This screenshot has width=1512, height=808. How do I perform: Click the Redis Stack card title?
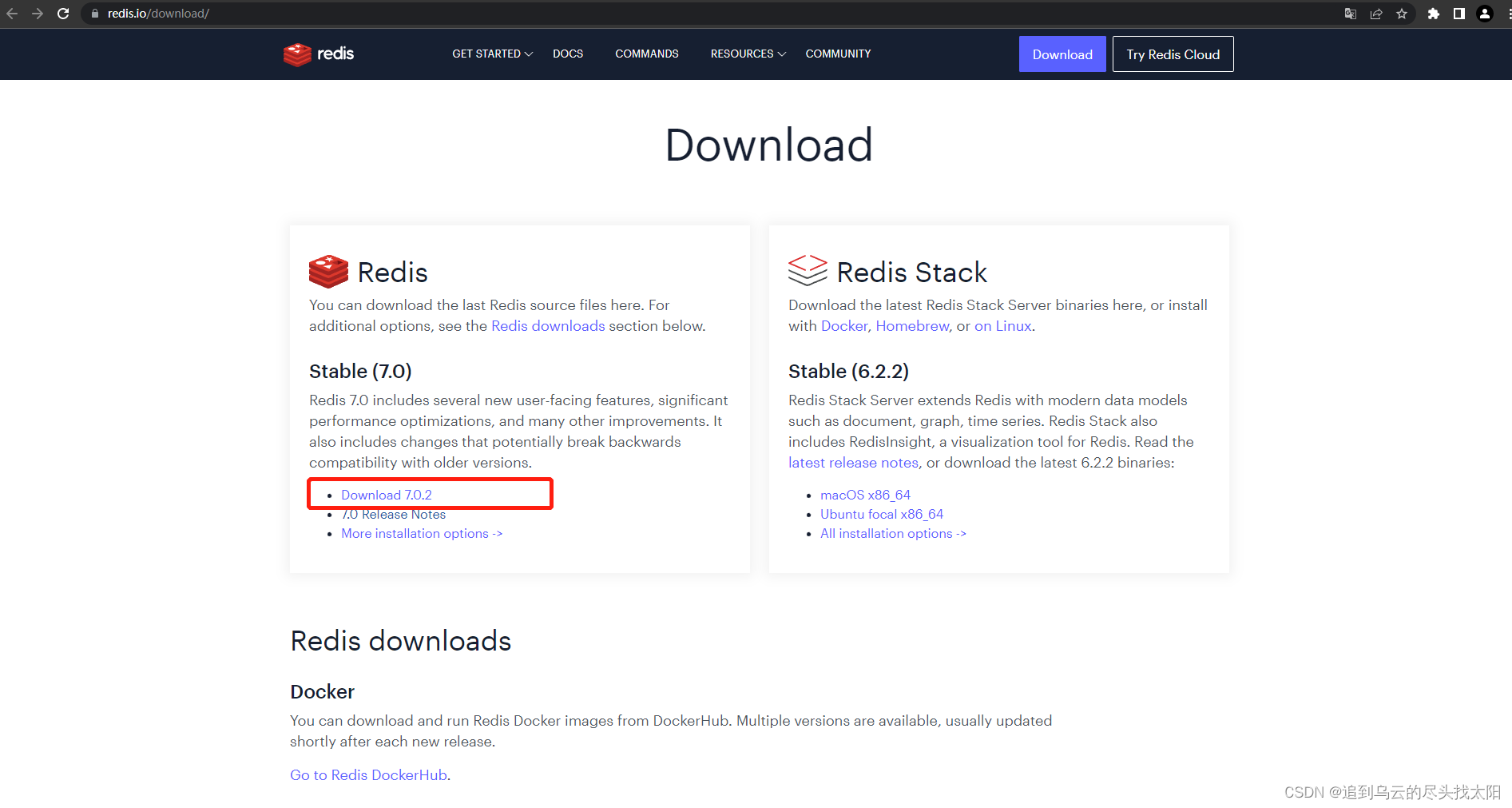click(x=911, y=273)
